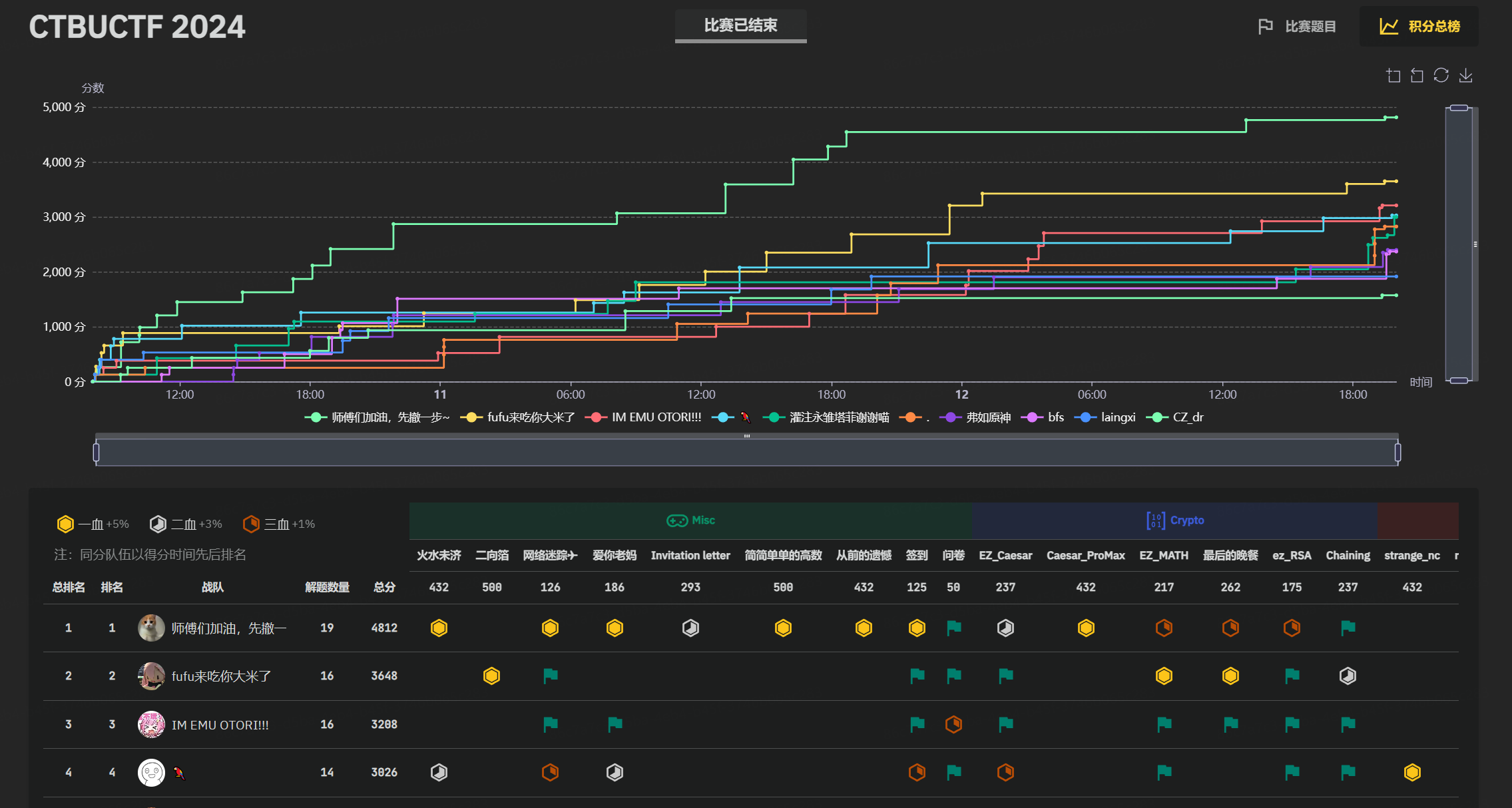Click fufu team second-blood icon under Chaining
The height and width of the screenshot is (808, 1512).
coord(1348,676)
